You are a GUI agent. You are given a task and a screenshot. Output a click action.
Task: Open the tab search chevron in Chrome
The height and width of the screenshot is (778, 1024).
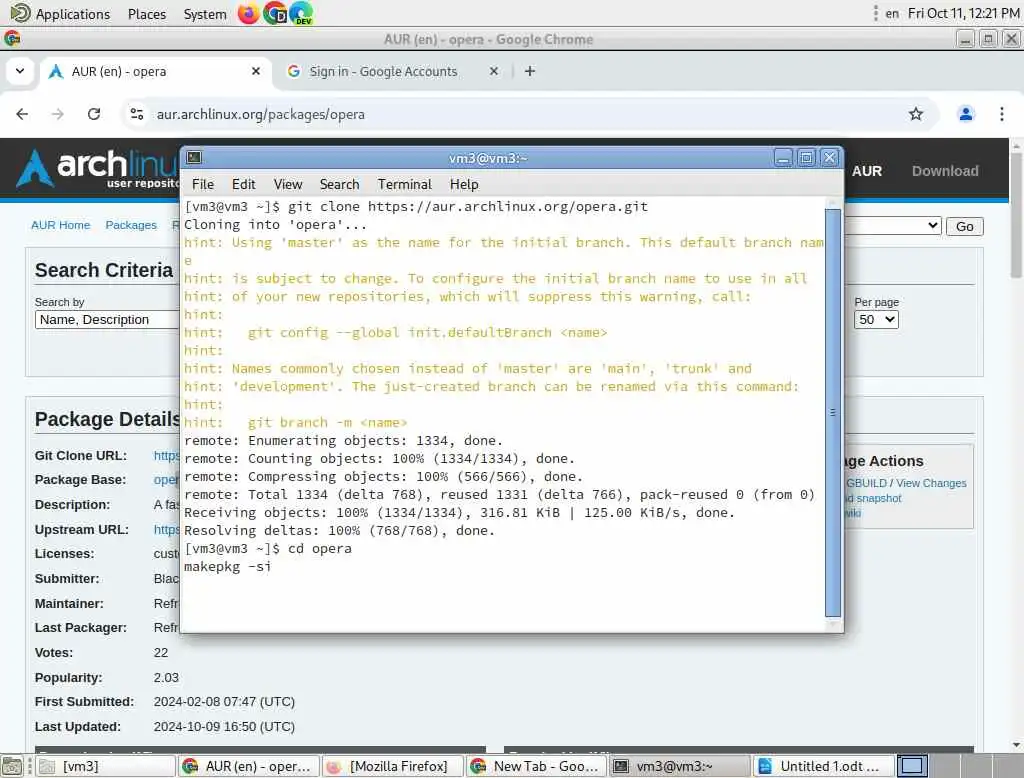coord(20,71)
